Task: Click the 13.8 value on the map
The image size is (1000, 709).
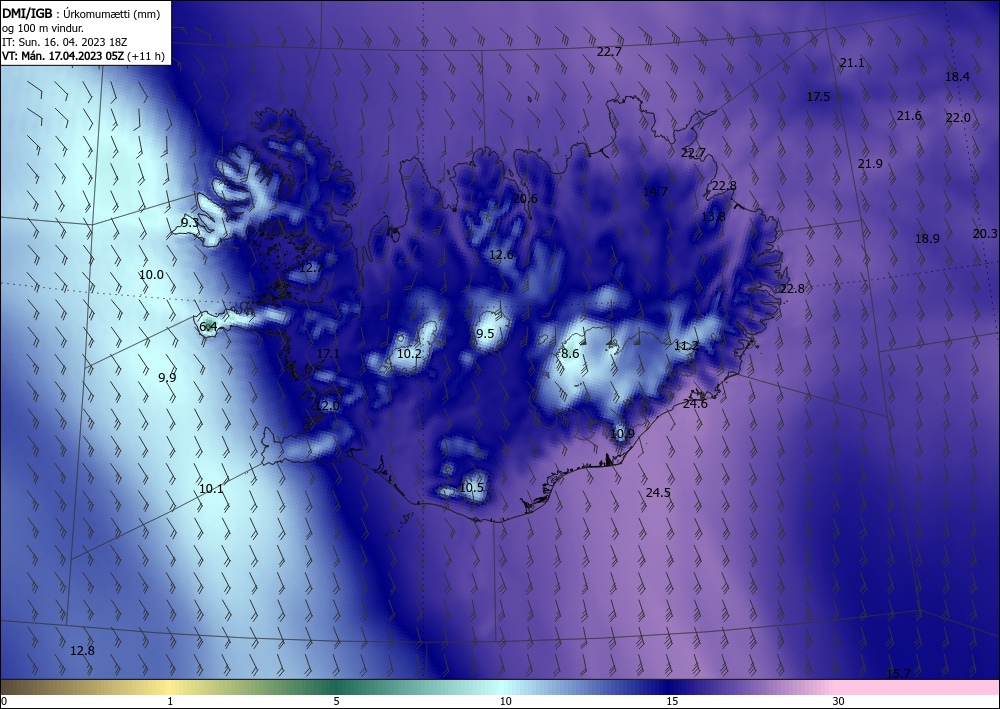Action: pos(713,217)
